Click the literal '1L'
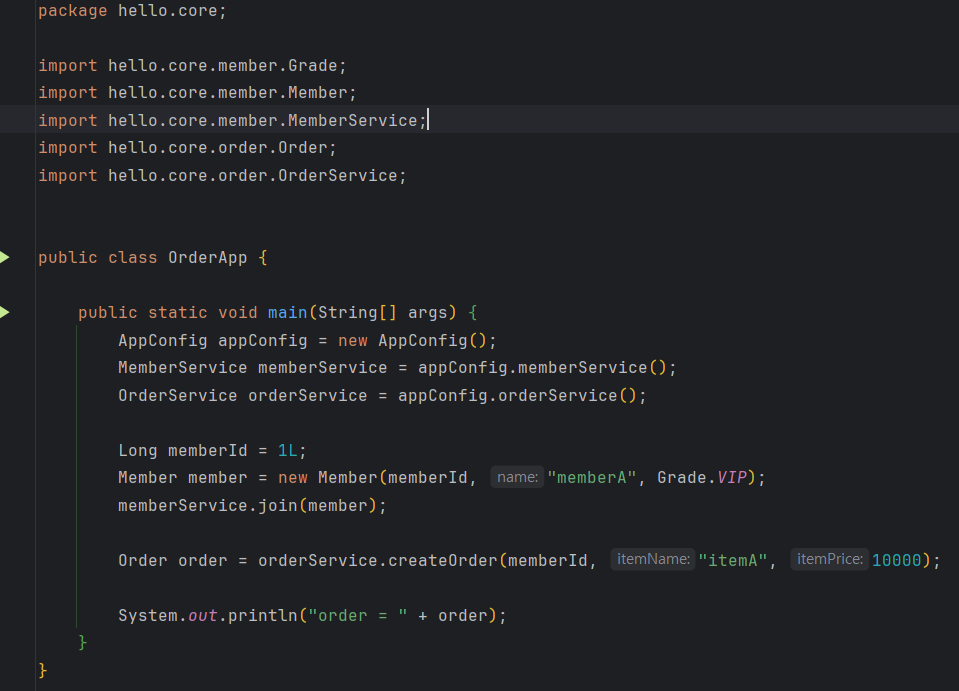The image size is (959, 691). pyautogui.click(x=287, y=451)
